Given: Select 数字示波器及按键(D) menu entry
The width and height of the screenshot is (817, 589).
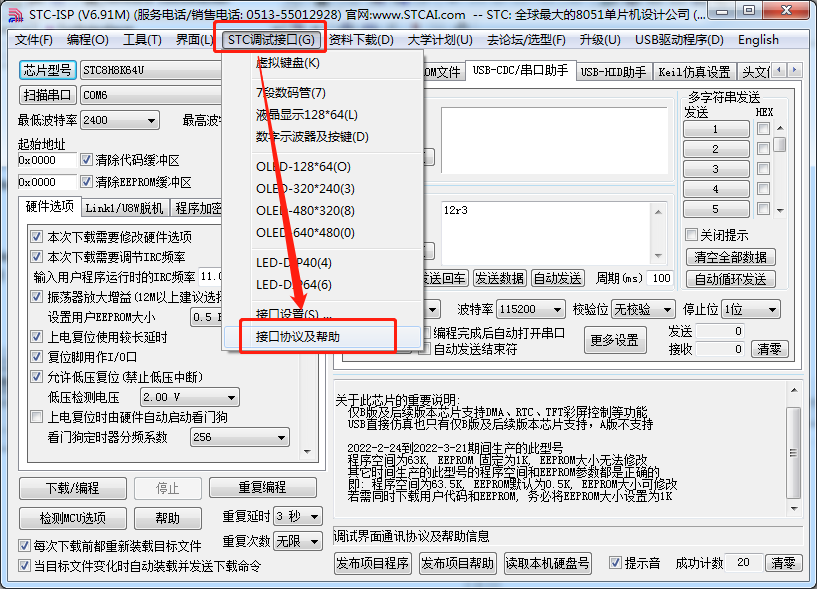Looking at the screenshot, I should [322, 137].
